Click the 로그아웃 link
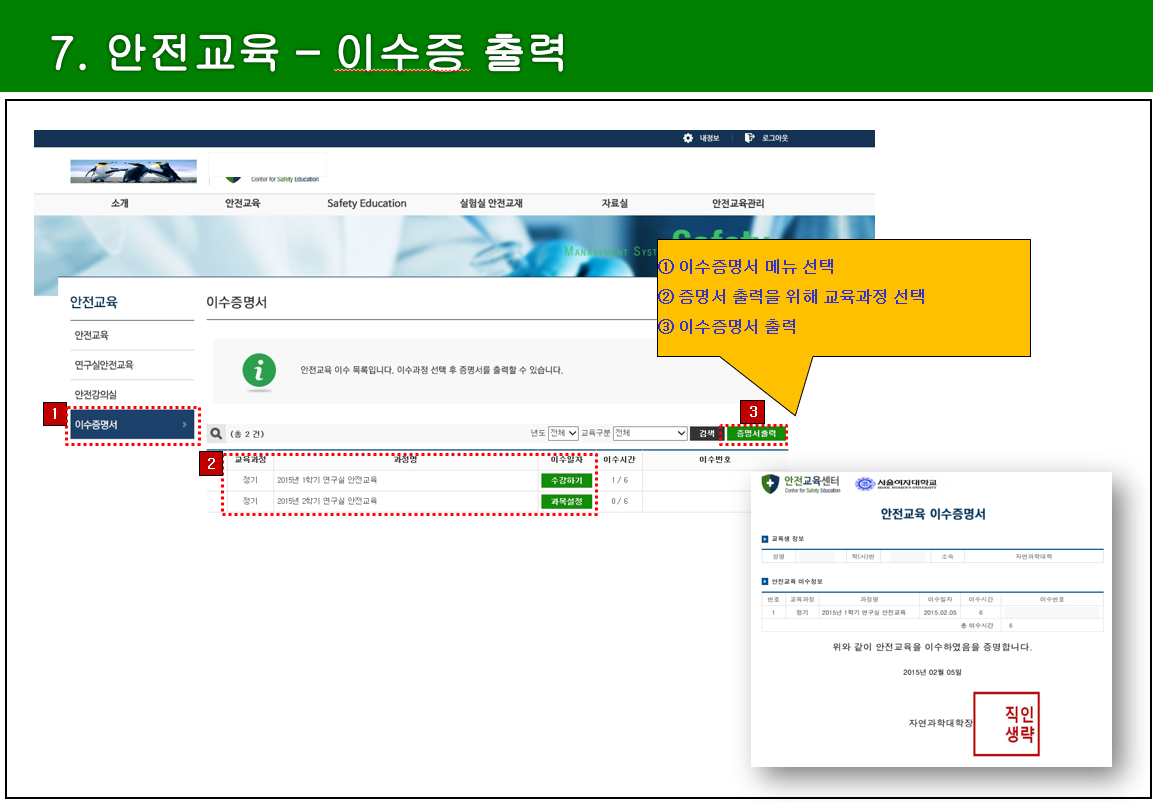This screenshot has width=1153, height=803. (775, 138)
